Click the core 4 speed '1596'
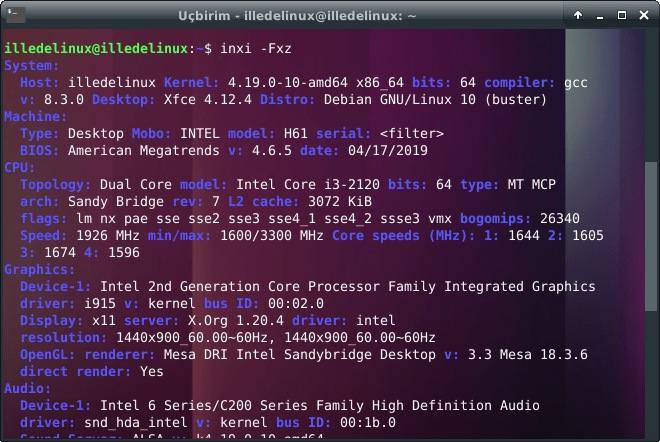 [124, 253]
